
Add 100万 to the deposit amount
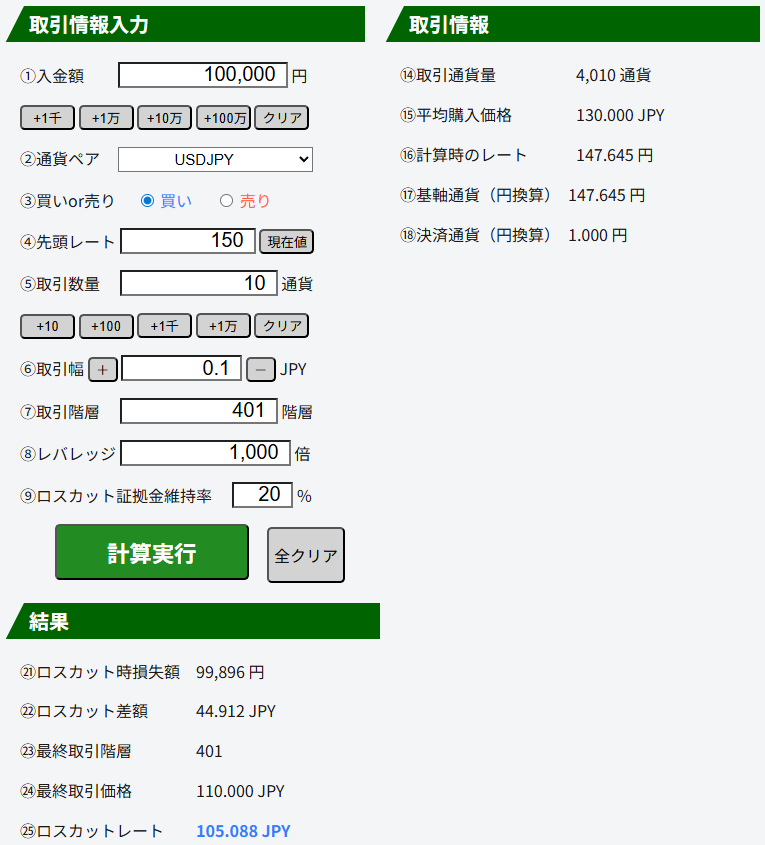tap(223, 118)
